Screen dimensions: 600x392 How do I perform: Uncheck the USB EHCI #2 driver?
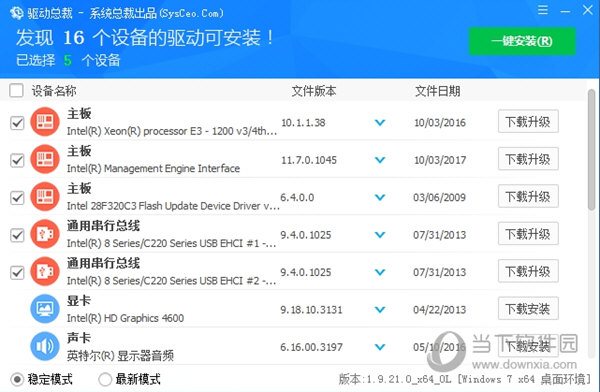(x=17, y=273)
